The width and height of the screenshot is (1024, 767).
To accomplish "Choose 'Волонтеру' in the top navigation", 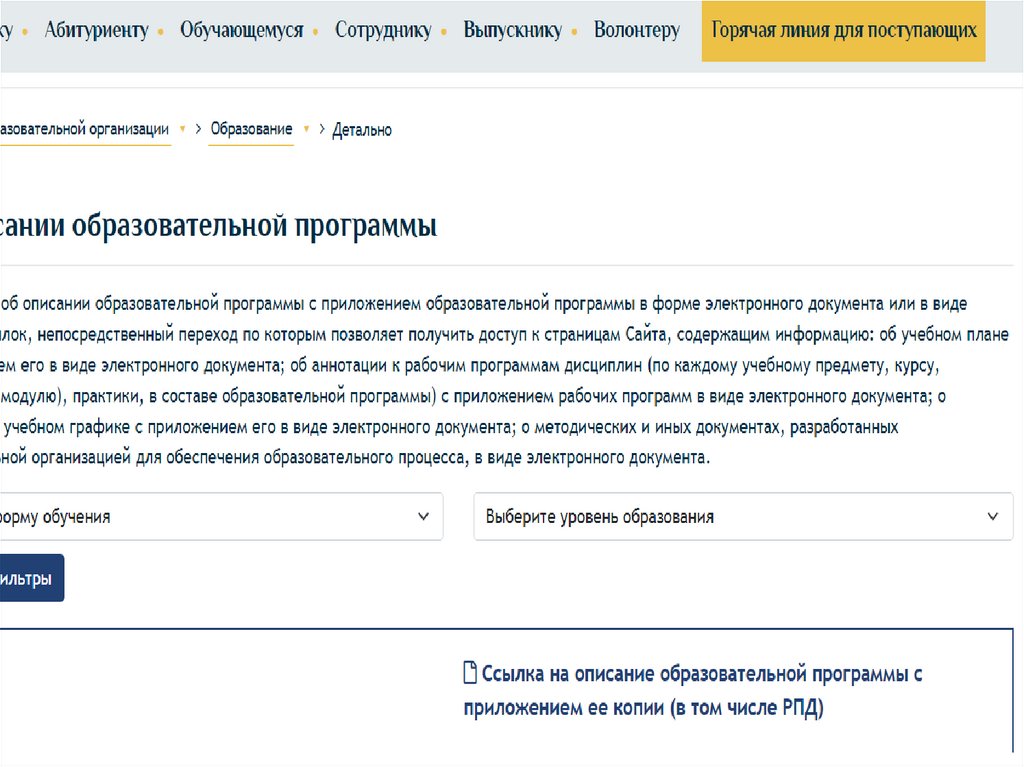I will pos(636,30).
